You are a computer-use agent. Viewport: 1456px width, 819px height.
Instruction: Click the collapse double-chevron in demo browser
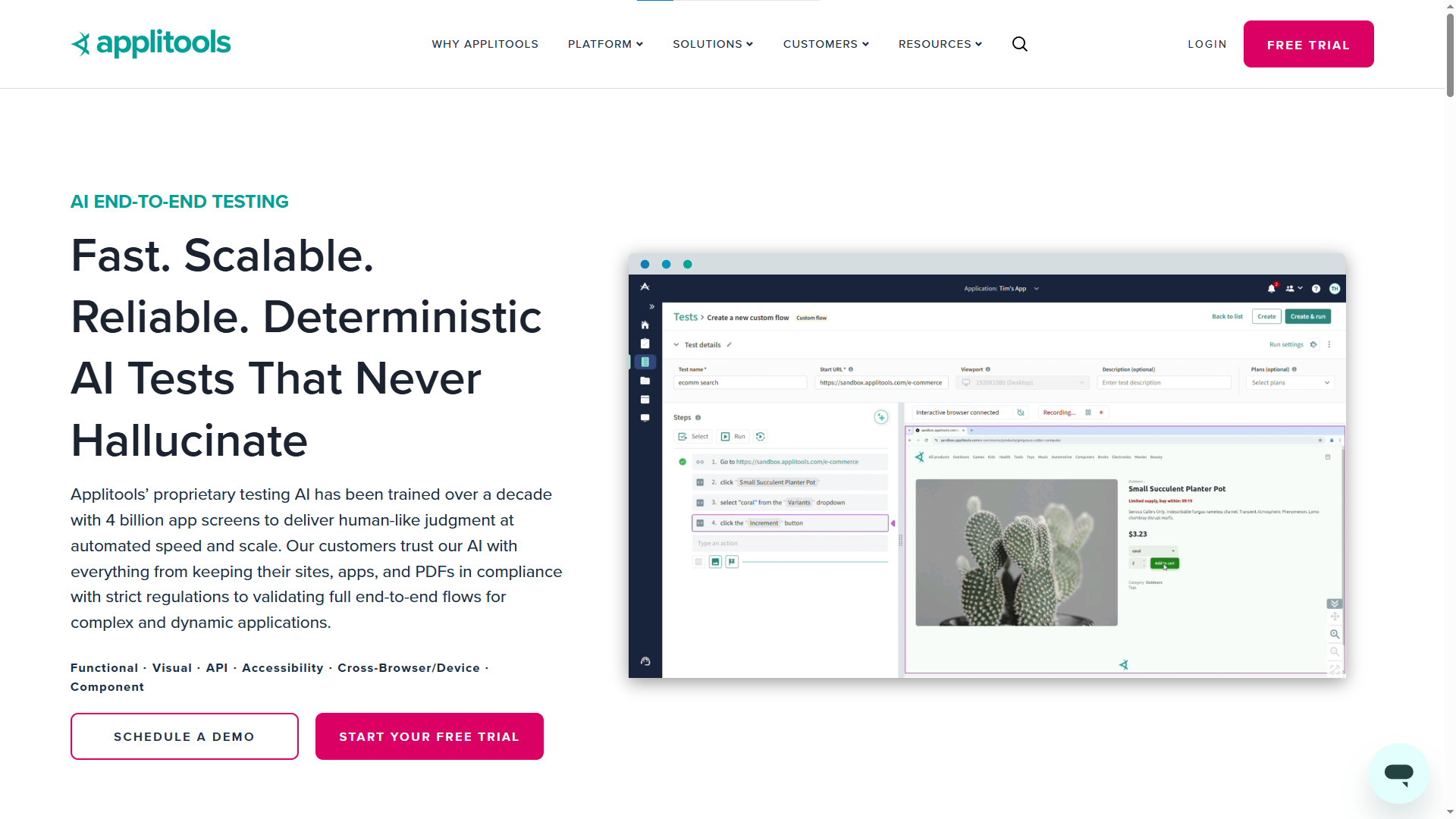tap(1335, 604)
